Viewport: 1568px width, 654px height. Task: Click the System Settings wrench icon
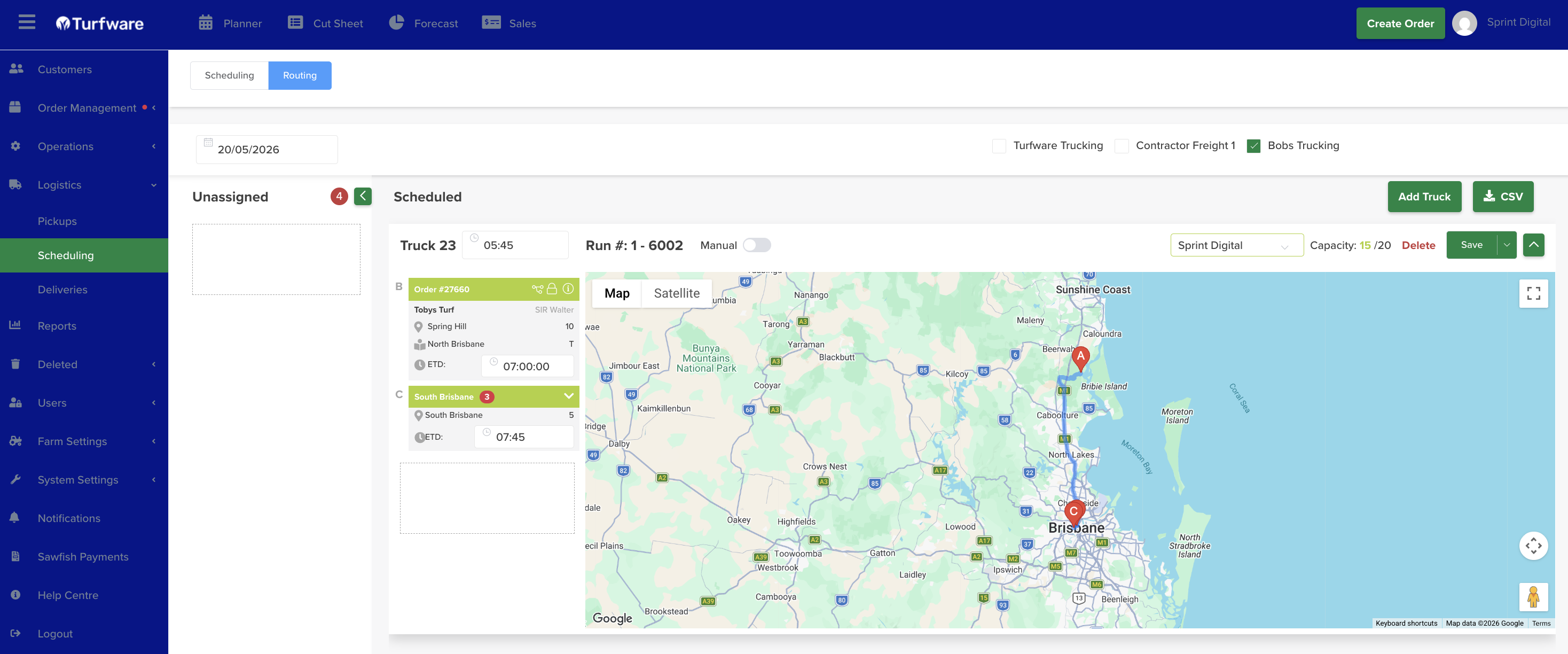[x=15, y=479]
